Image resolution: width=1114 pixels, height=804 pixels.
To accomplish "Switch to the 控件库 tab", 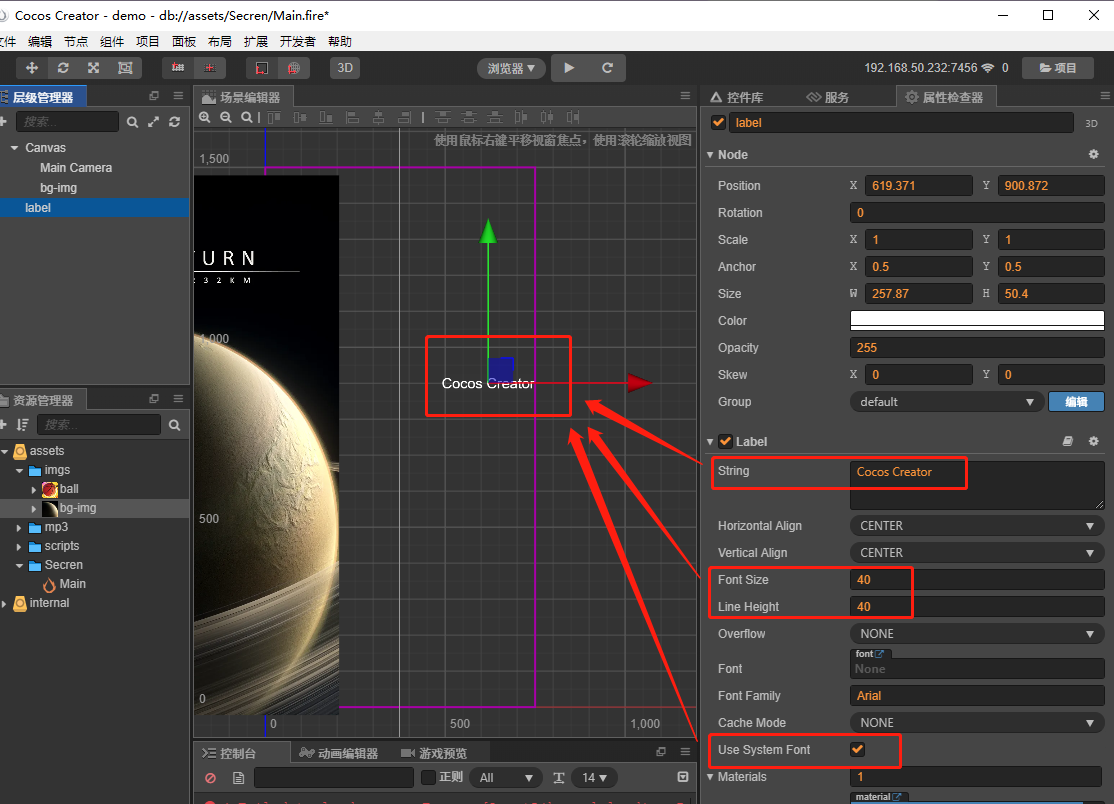I will [737, 97].
